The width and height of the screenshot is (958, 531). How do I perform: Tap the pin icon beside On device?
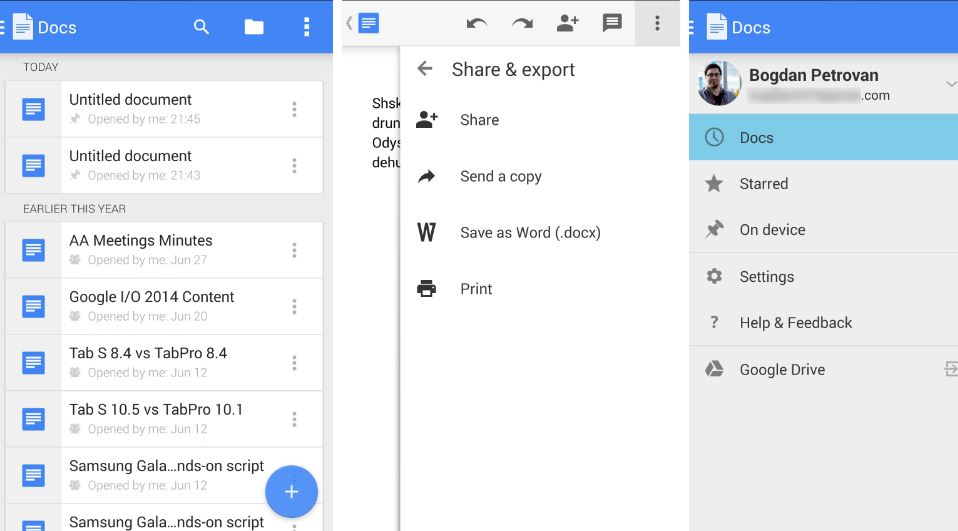(x=714, y=229)
